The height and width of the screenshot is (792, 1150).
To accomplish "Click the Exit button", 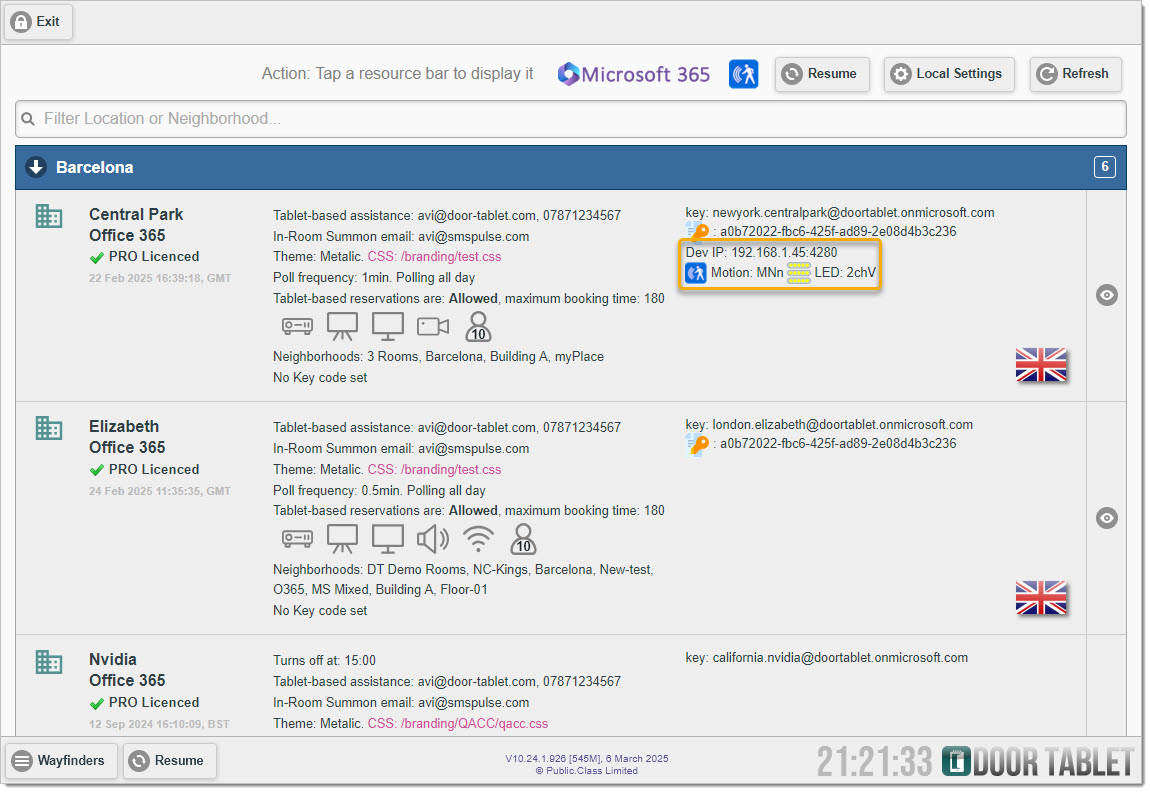I will click(x=38, y=22).
